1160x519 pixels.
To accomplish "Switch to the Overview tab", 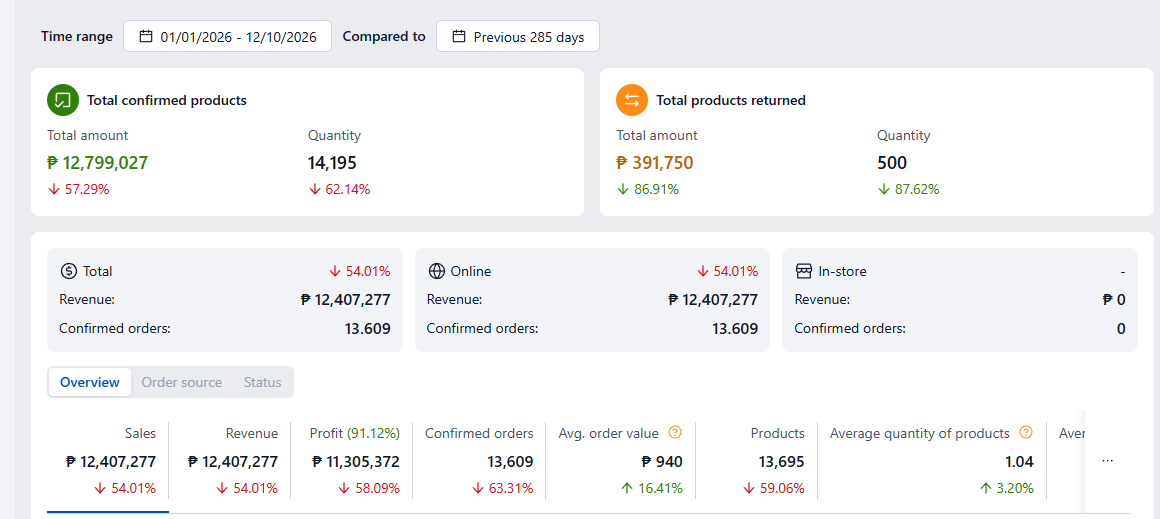I will tap(90, 382).
